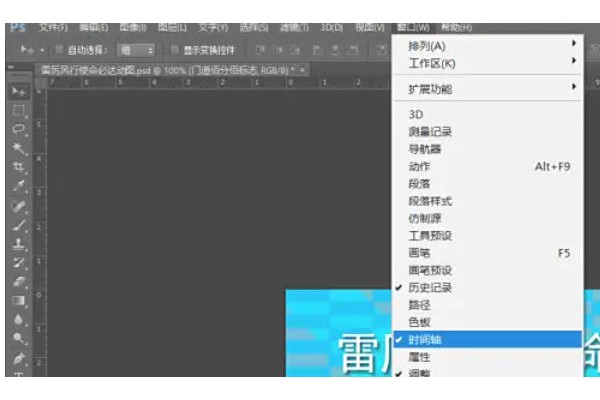Viewport: 600px width, 400px height.
Task: Choose 段落 from the Window menu
Action: tap(488, 184)
